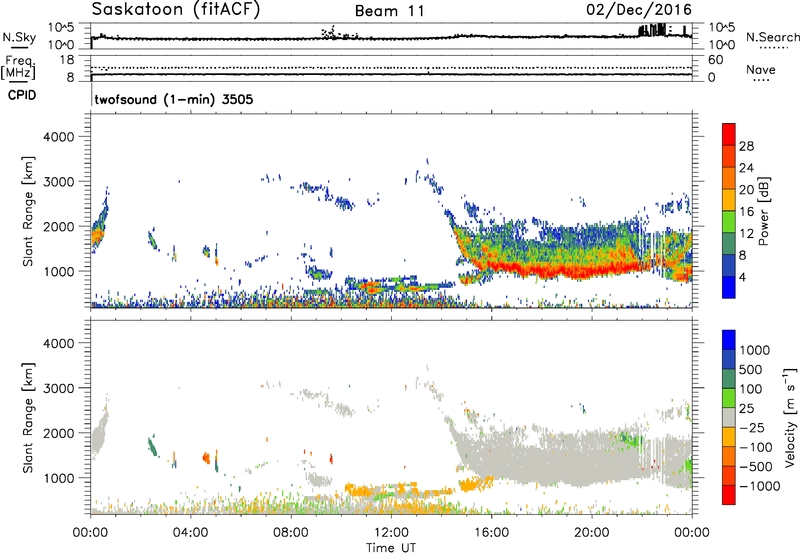This screenshot has width=800, height=554.
Task: Click the "-1000" Velocity colorbar value
Action: click(760, 486)
